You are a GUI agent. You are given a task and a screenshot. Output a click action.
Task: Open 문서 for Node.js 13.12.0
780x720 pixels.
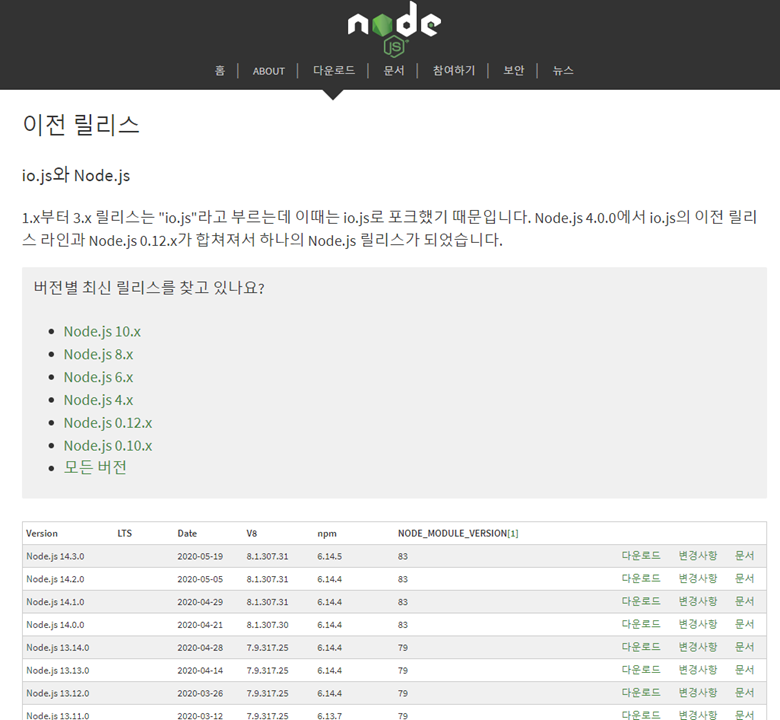[x=745, y=693]
